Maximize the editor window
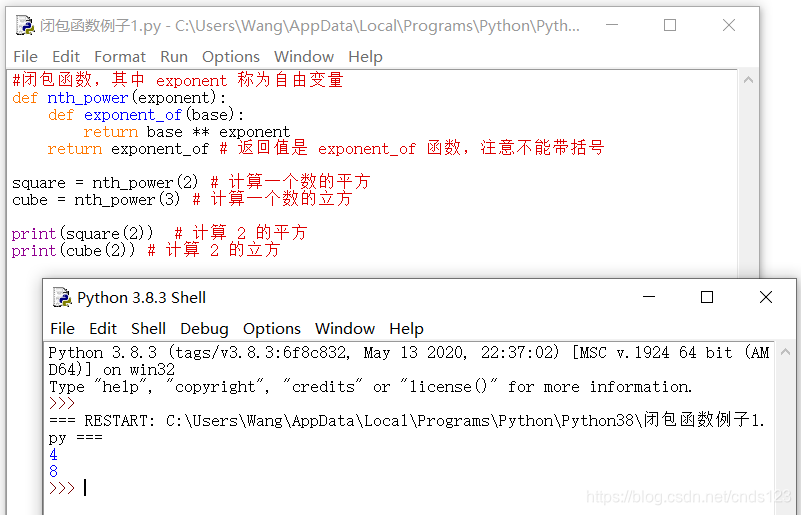Image resolution: width=801 pixels, height=515 pixels. pos(670,25)
